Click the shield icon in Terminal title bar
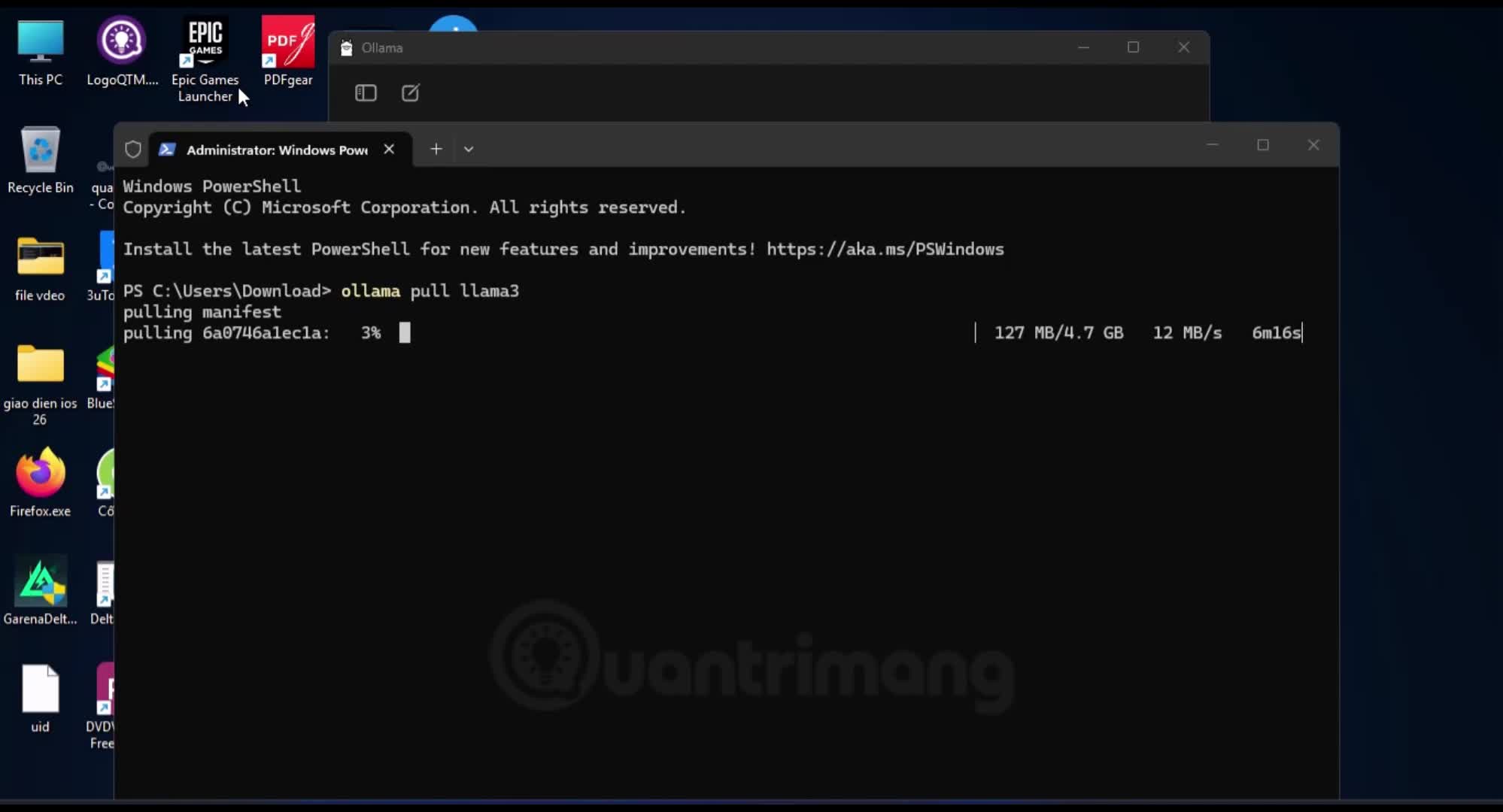The width and height of the screenshot is (1503, 812). 133,149
